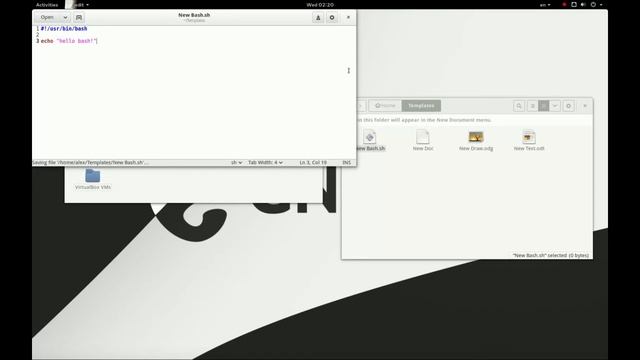
Task: Click the New Document menu info banner text
Action: (x=424, y=120)
